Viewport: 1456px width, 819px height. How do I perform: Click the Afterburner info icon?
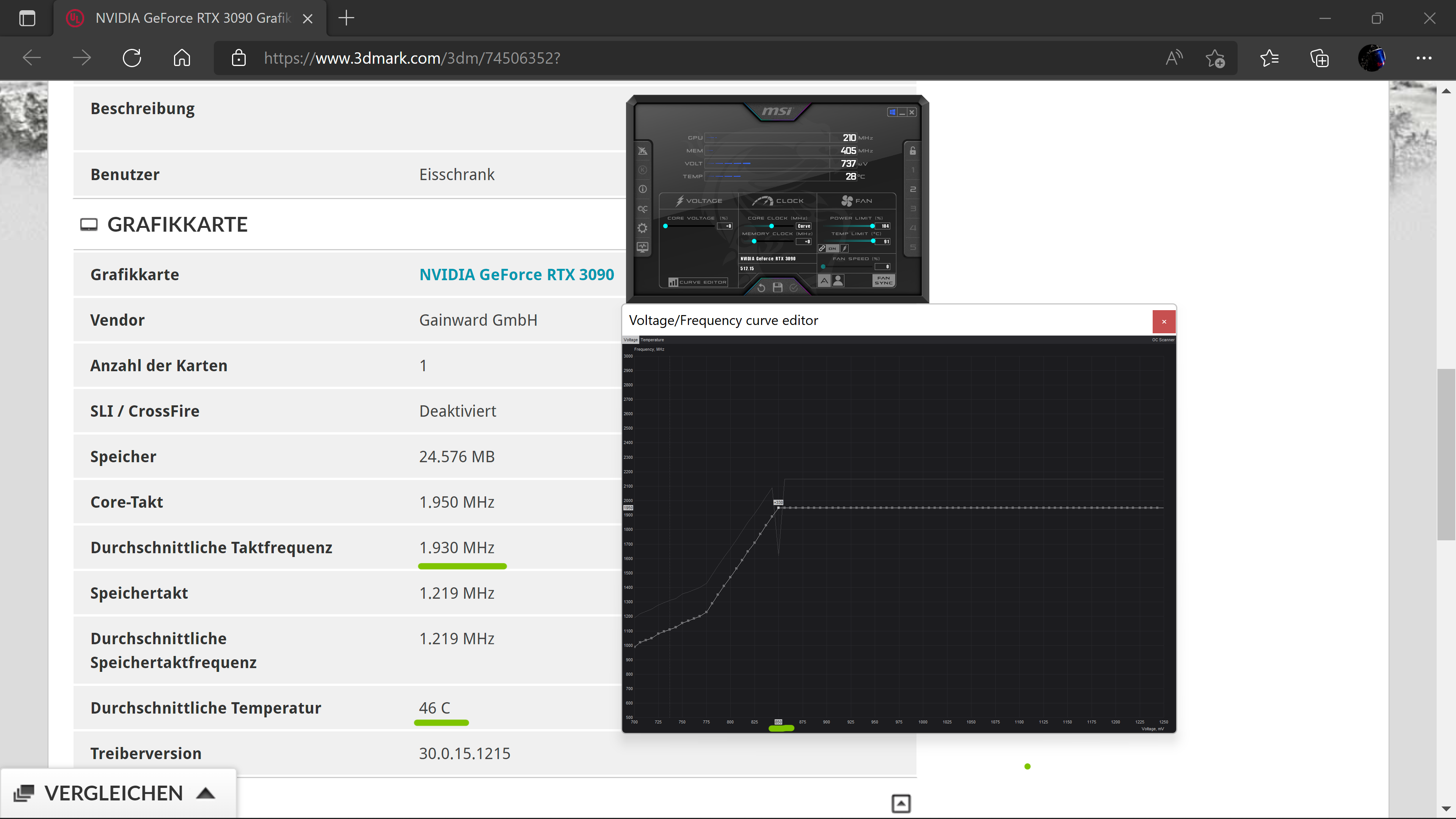point(643,189)
